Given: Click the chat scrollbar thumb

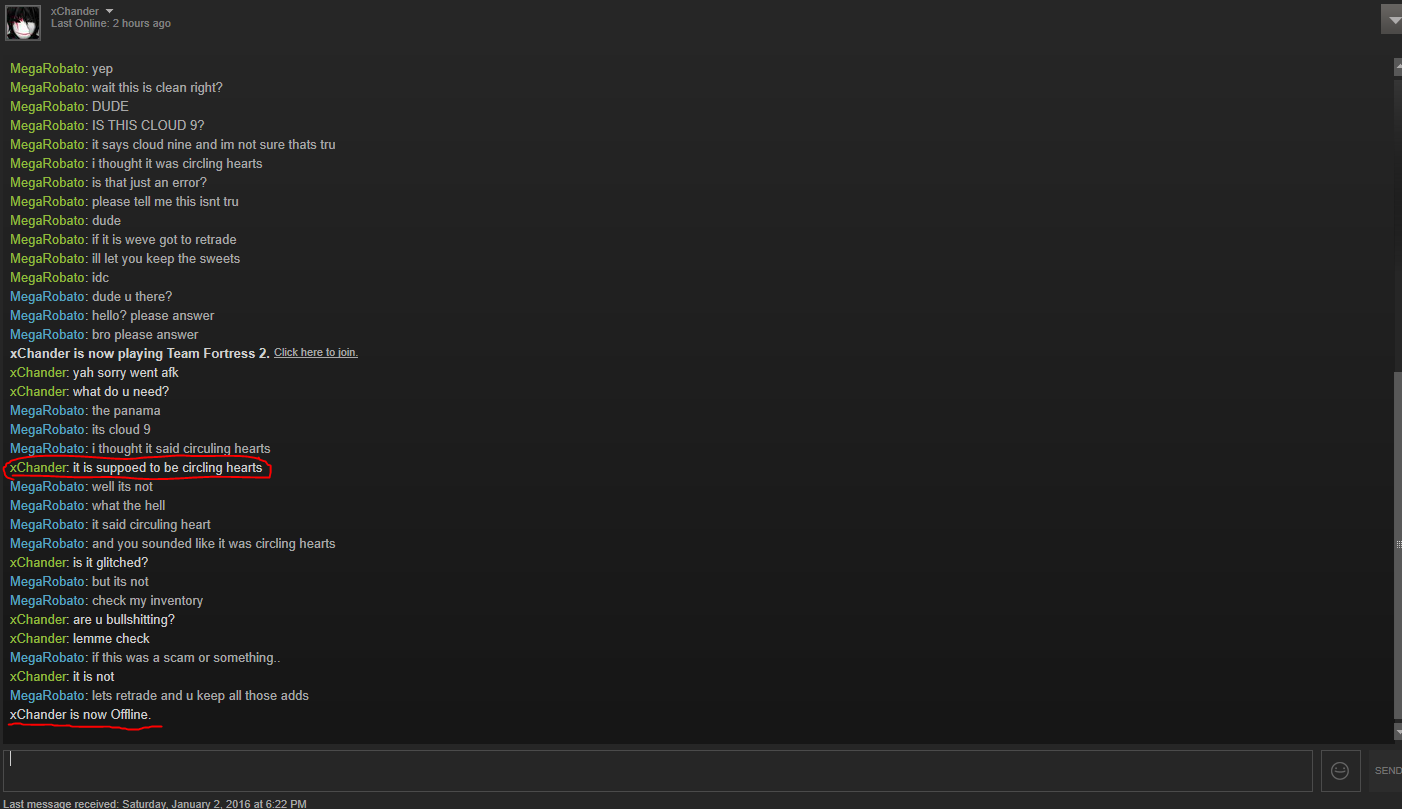Looking at the screenshot, I should click(x=1397, y=543).
